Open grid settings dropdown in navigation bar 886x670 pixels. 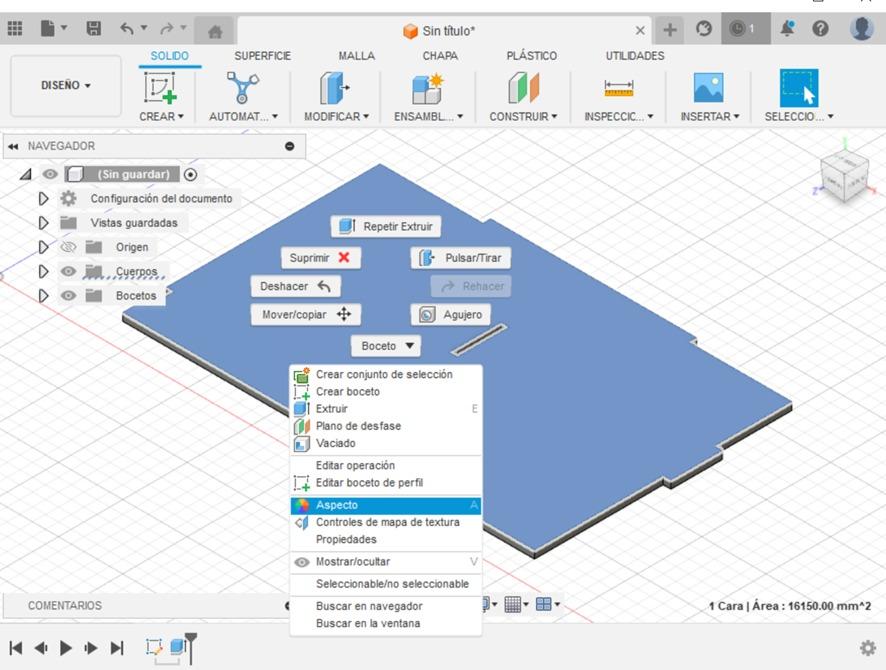516,604
